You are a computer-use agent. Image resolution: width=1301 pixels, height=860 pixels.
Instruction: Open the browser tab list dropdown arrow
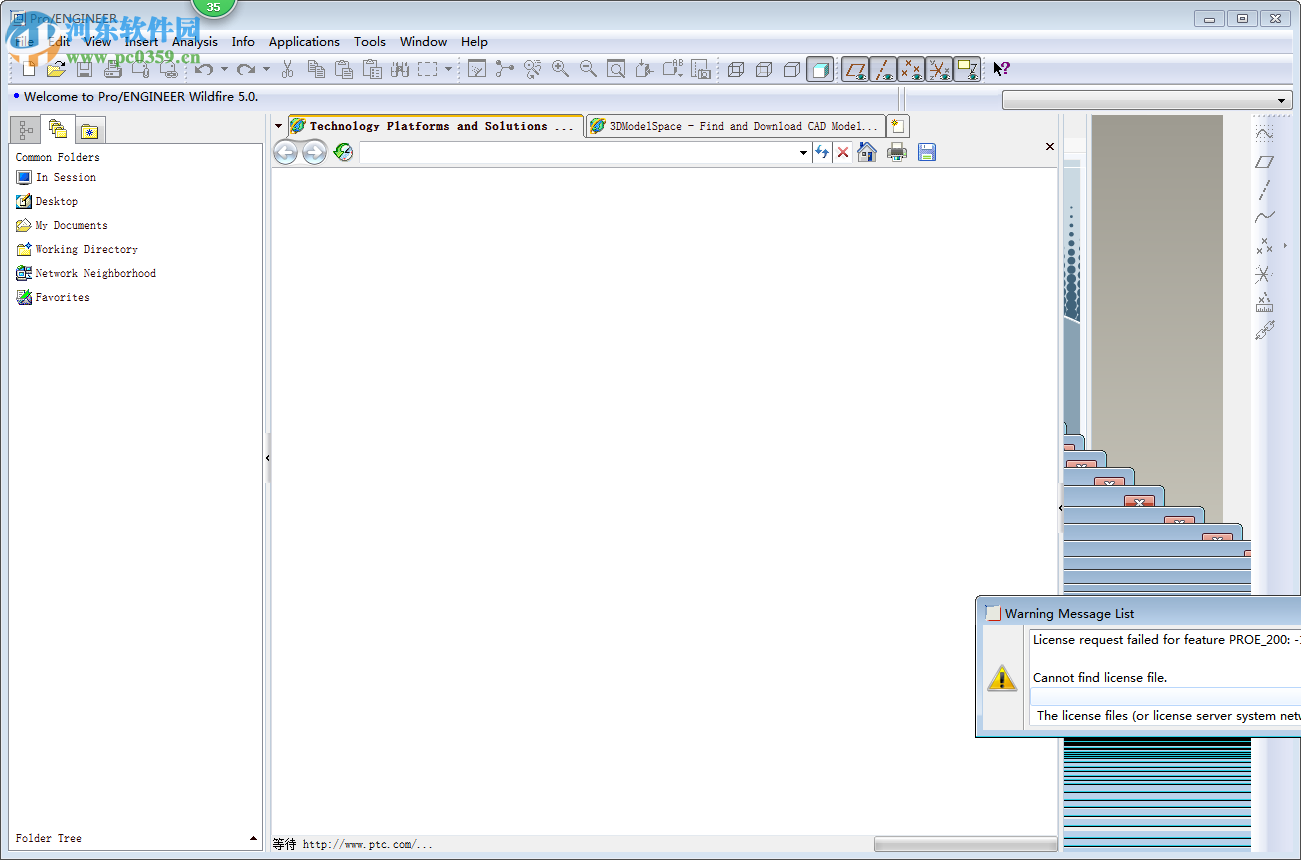click(279, 126)
